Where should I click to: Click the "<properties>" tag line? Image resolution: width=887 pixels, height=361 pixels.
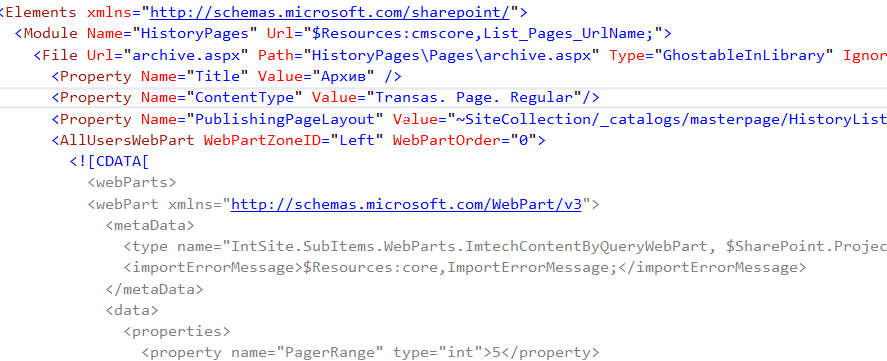[x=177, y=331]
